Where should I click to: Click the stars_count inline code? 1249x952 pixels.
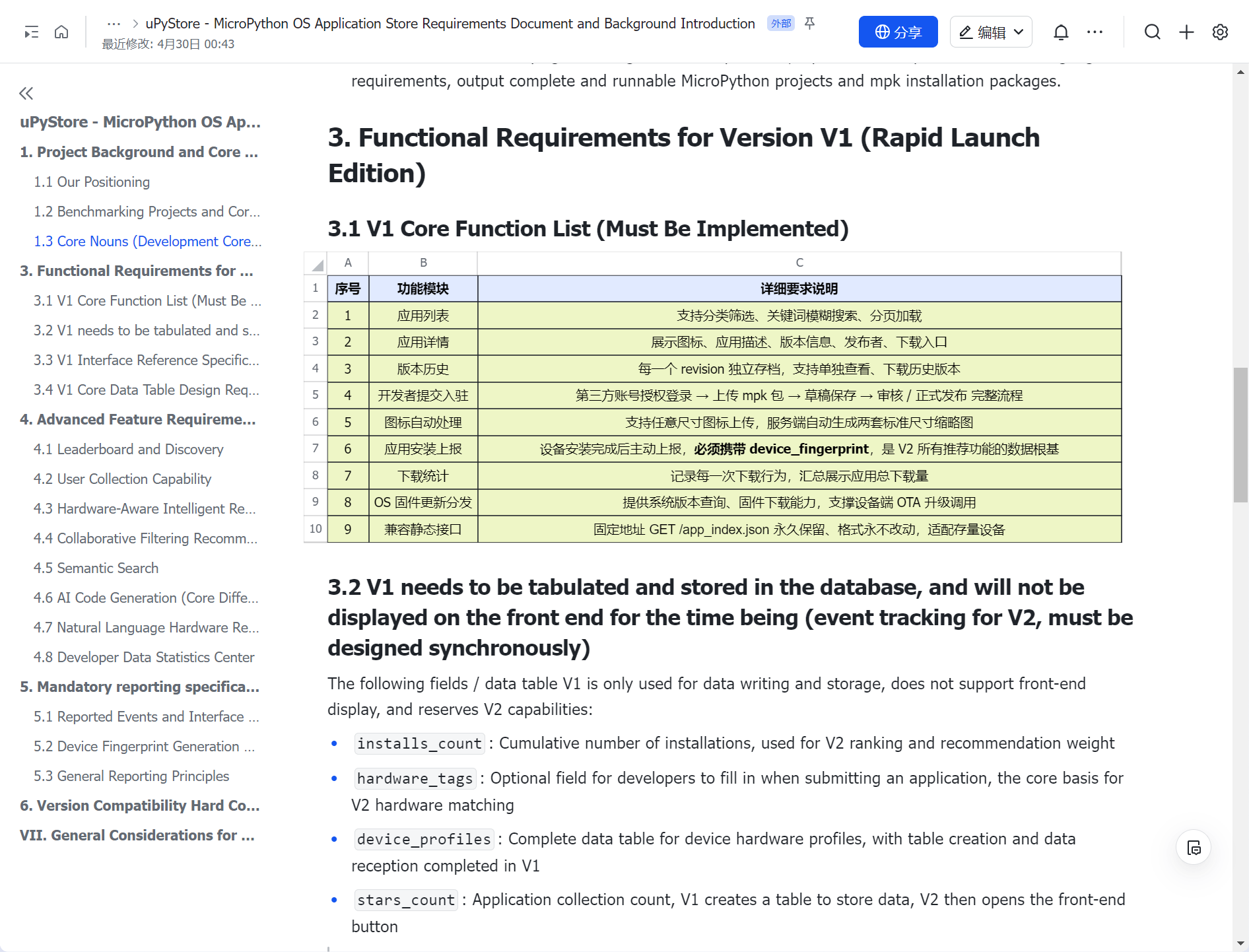coord(406,900)
